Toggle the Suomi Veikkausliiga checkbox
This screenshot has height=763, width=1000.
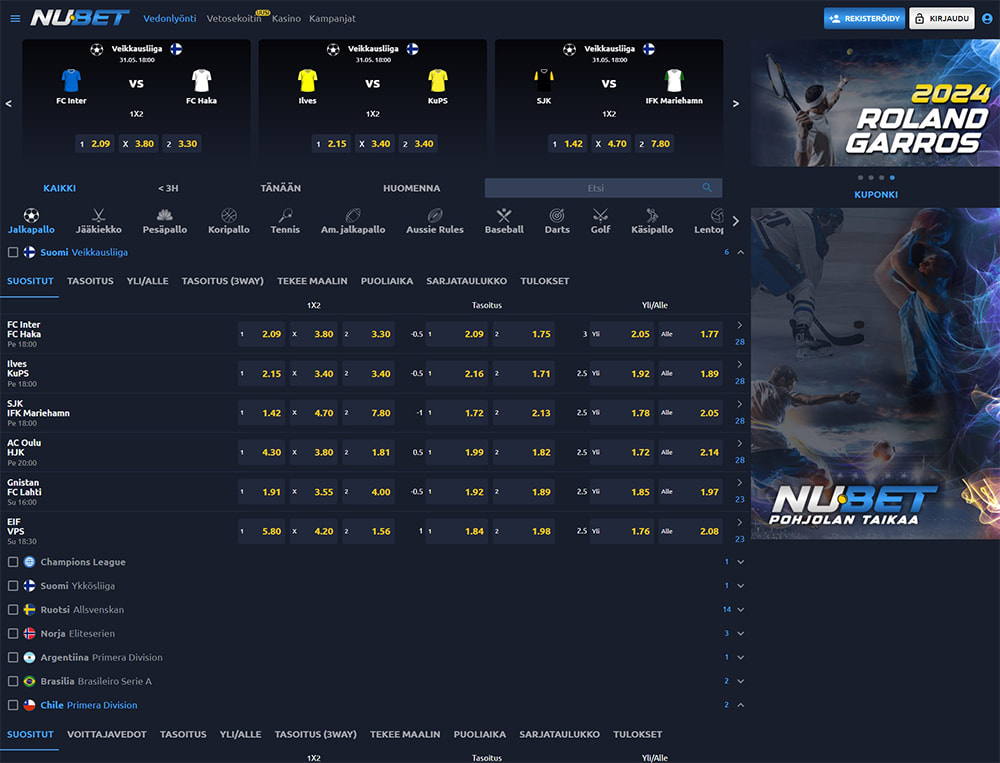13,253
